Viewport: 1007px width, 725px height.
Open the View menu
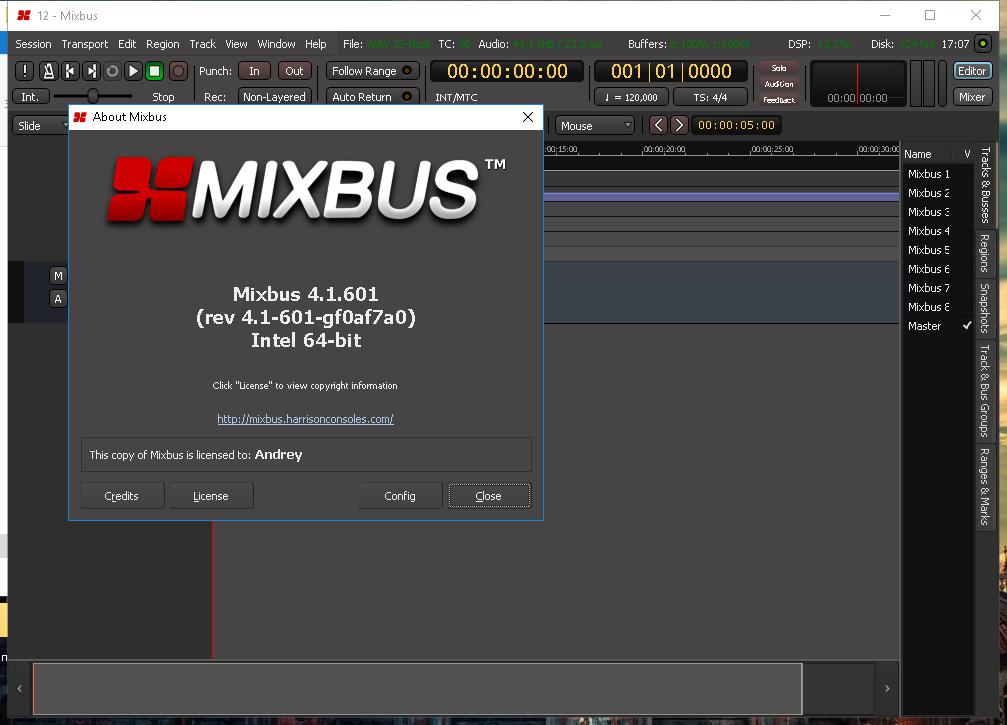click(236, 44)
